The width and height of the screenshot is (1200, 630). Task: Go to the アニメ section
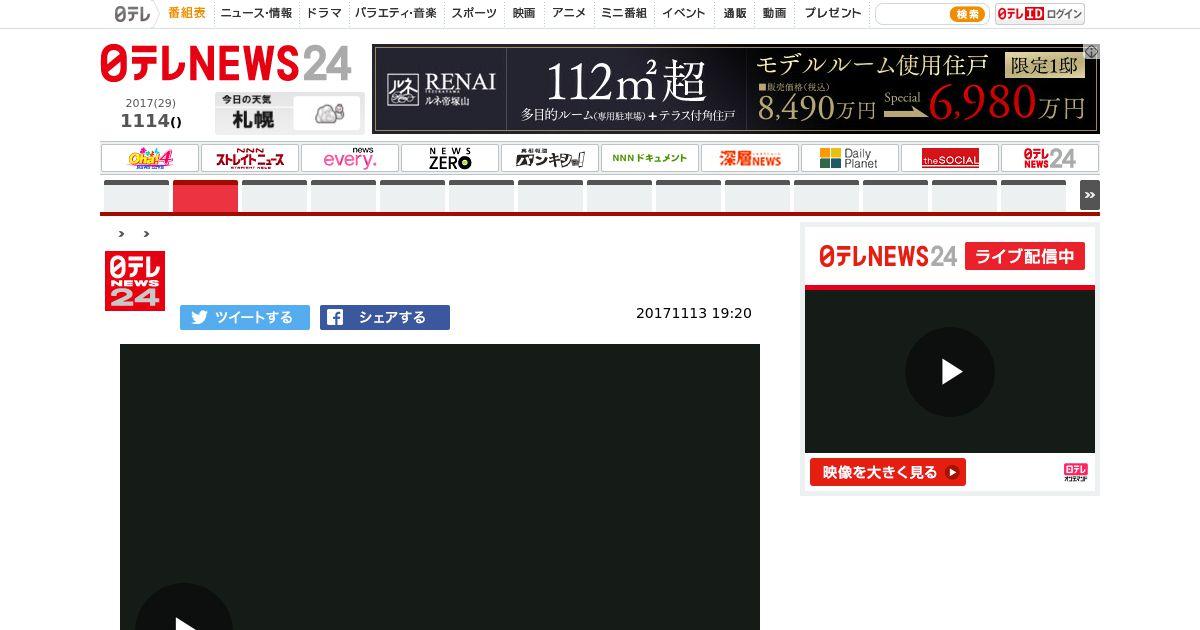pos(569,13)
